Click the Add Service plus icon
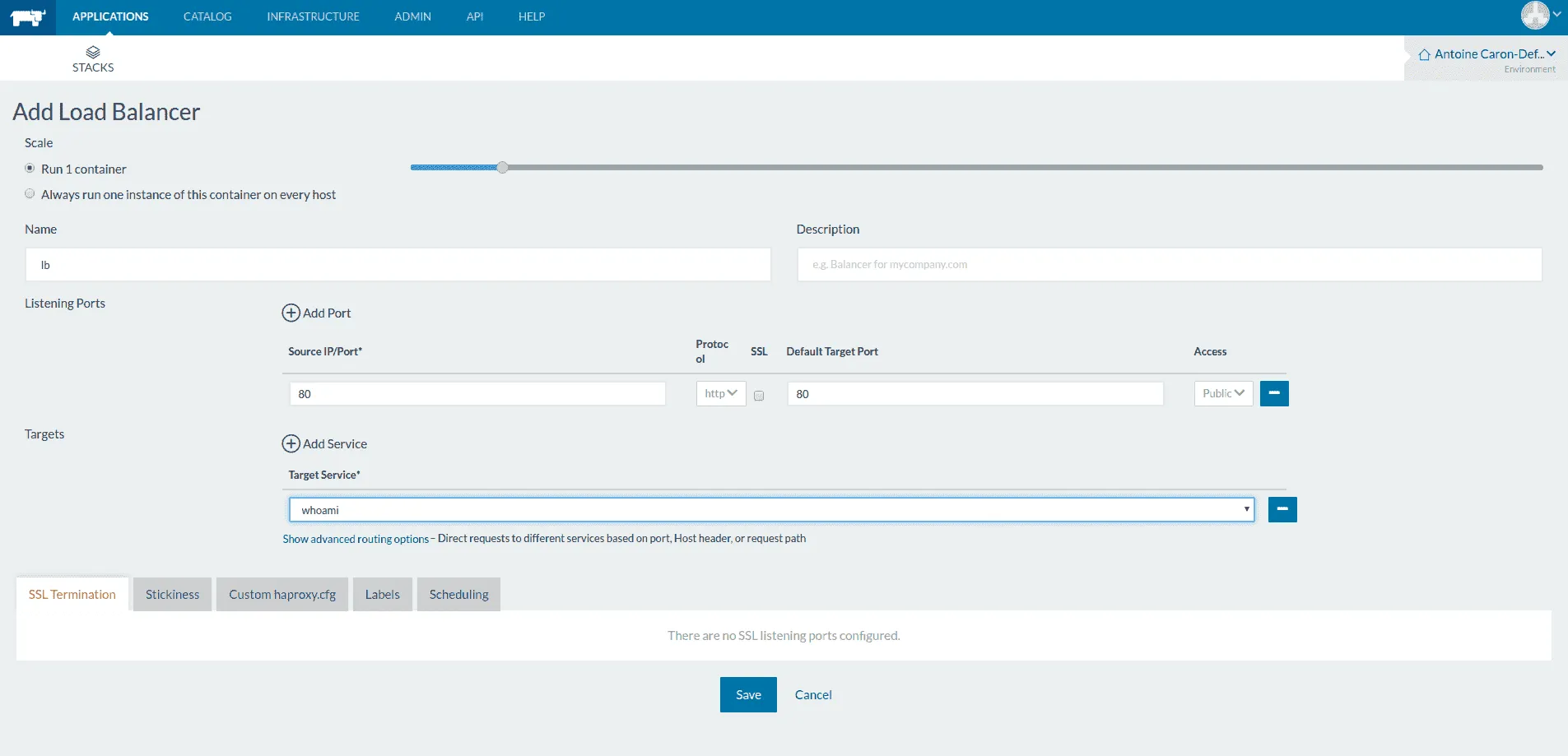The image size is (1568, 756). pyautogui.click(x=291, y=443)
